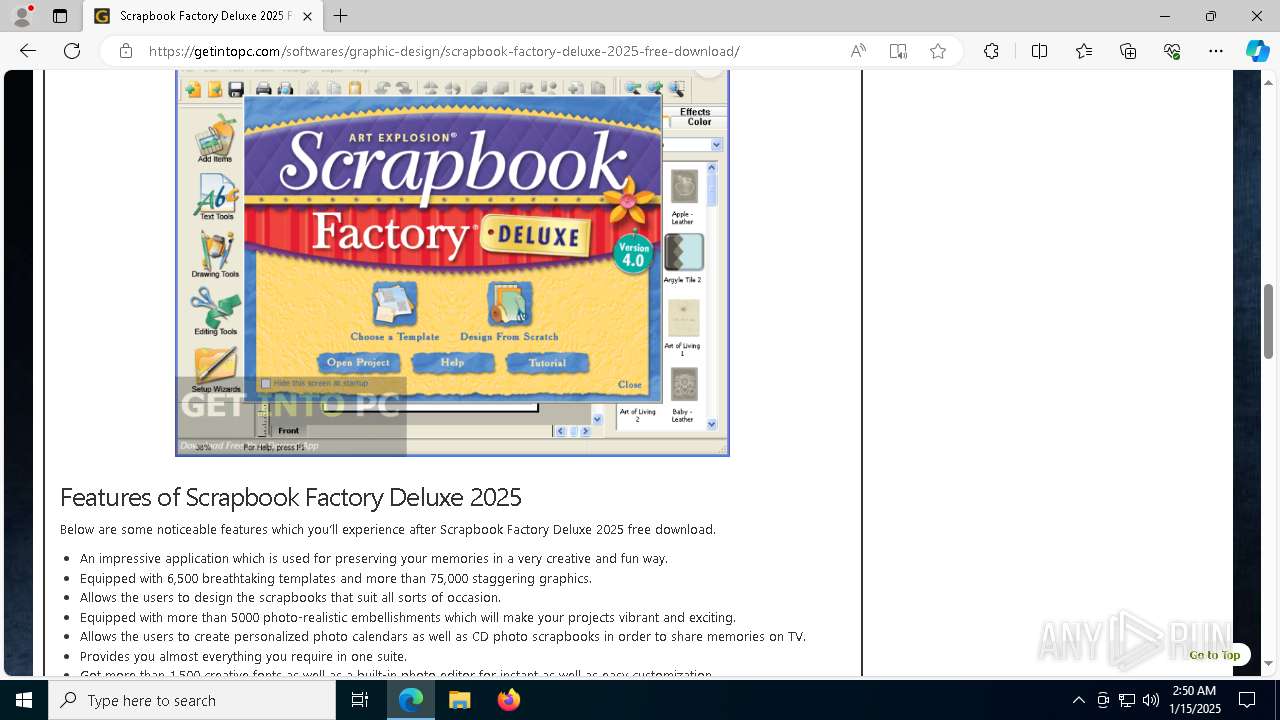Click the 'personalized photo calendars' bullet

(x=443, y=636)
